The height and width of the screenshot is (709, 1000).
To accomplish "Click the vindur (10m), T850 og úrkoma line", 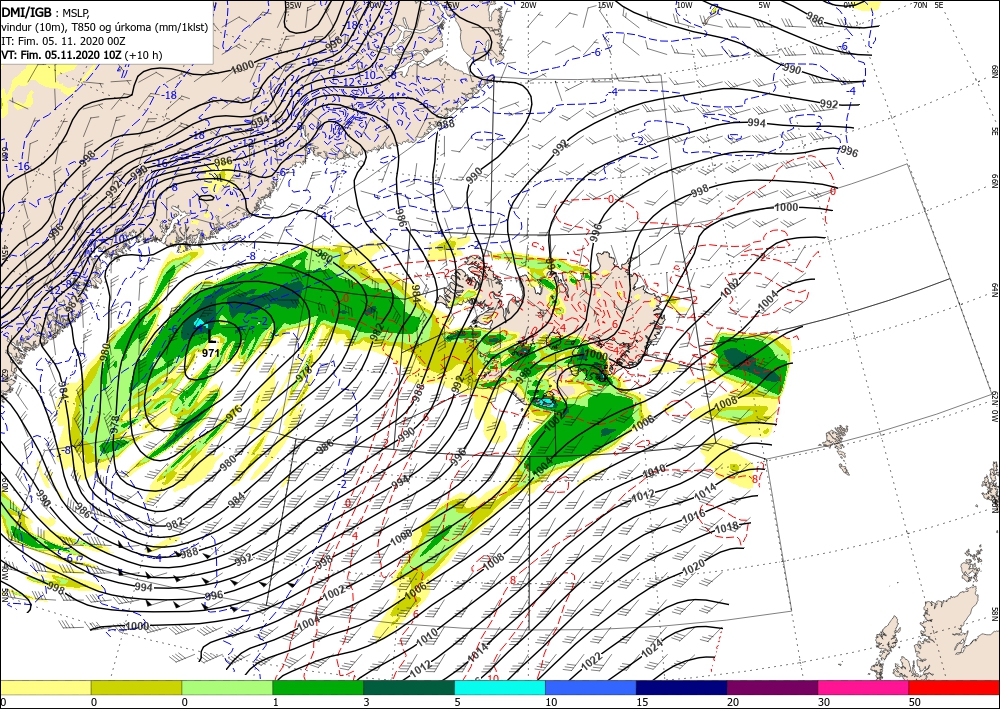I will (x=105, y=27).
